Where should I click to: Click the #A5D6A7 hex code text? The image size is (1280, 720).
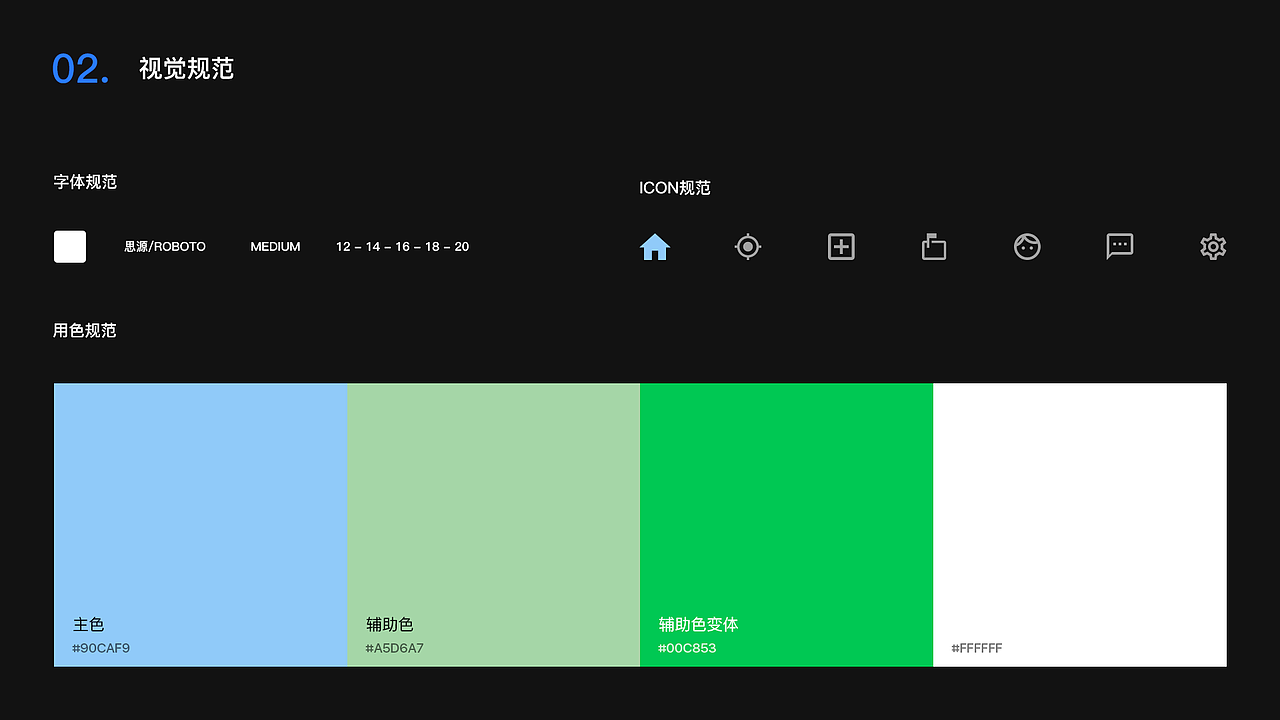pyautogui.click(x=395, y=648)
